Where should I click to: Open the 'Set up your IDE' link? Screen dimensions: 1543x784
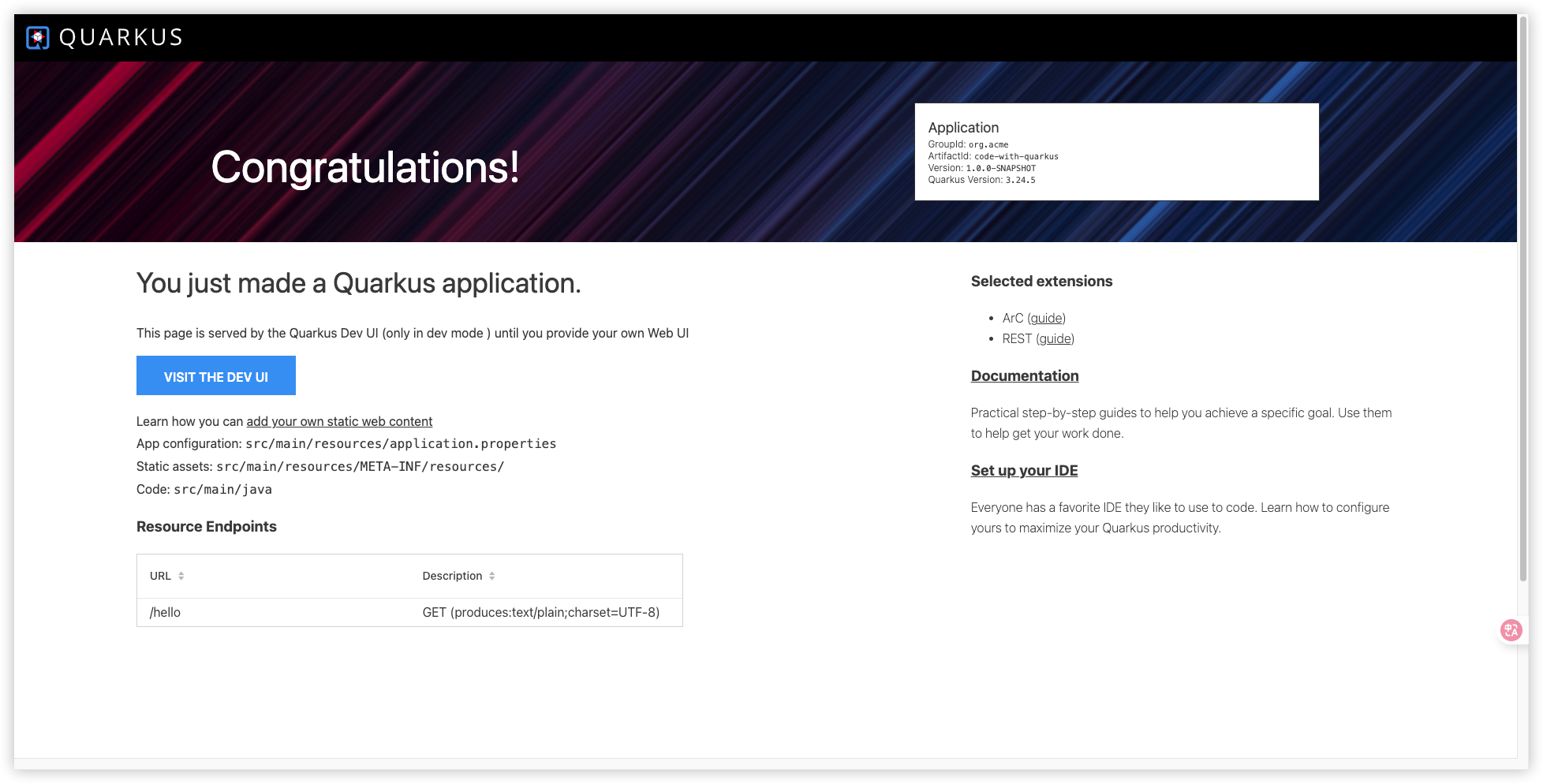(x=1024, y=471)
